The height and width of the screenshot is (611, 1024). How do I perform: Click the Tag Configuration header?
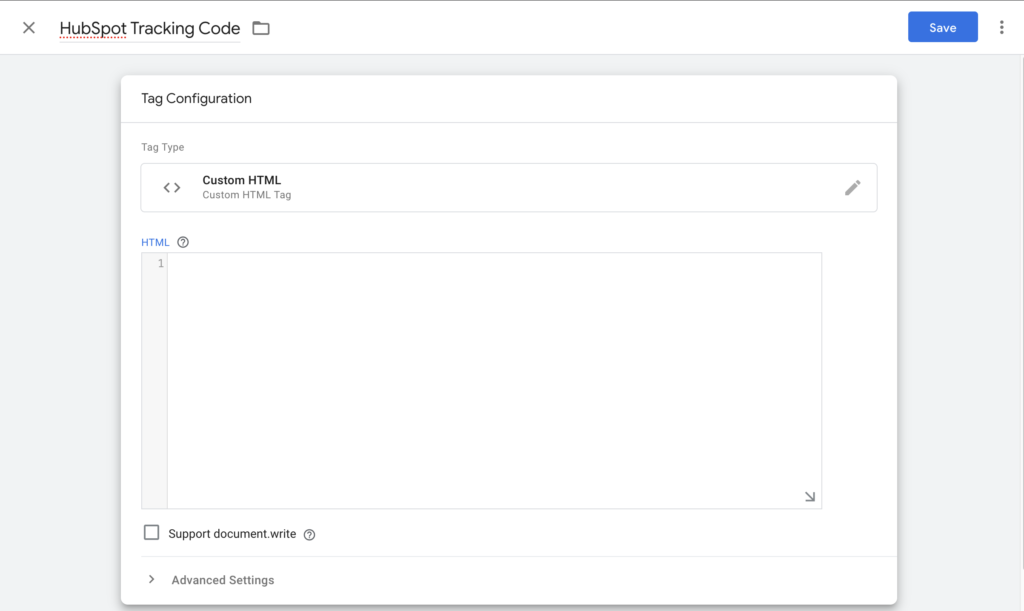pyautogui.click(x=195, y=98)
